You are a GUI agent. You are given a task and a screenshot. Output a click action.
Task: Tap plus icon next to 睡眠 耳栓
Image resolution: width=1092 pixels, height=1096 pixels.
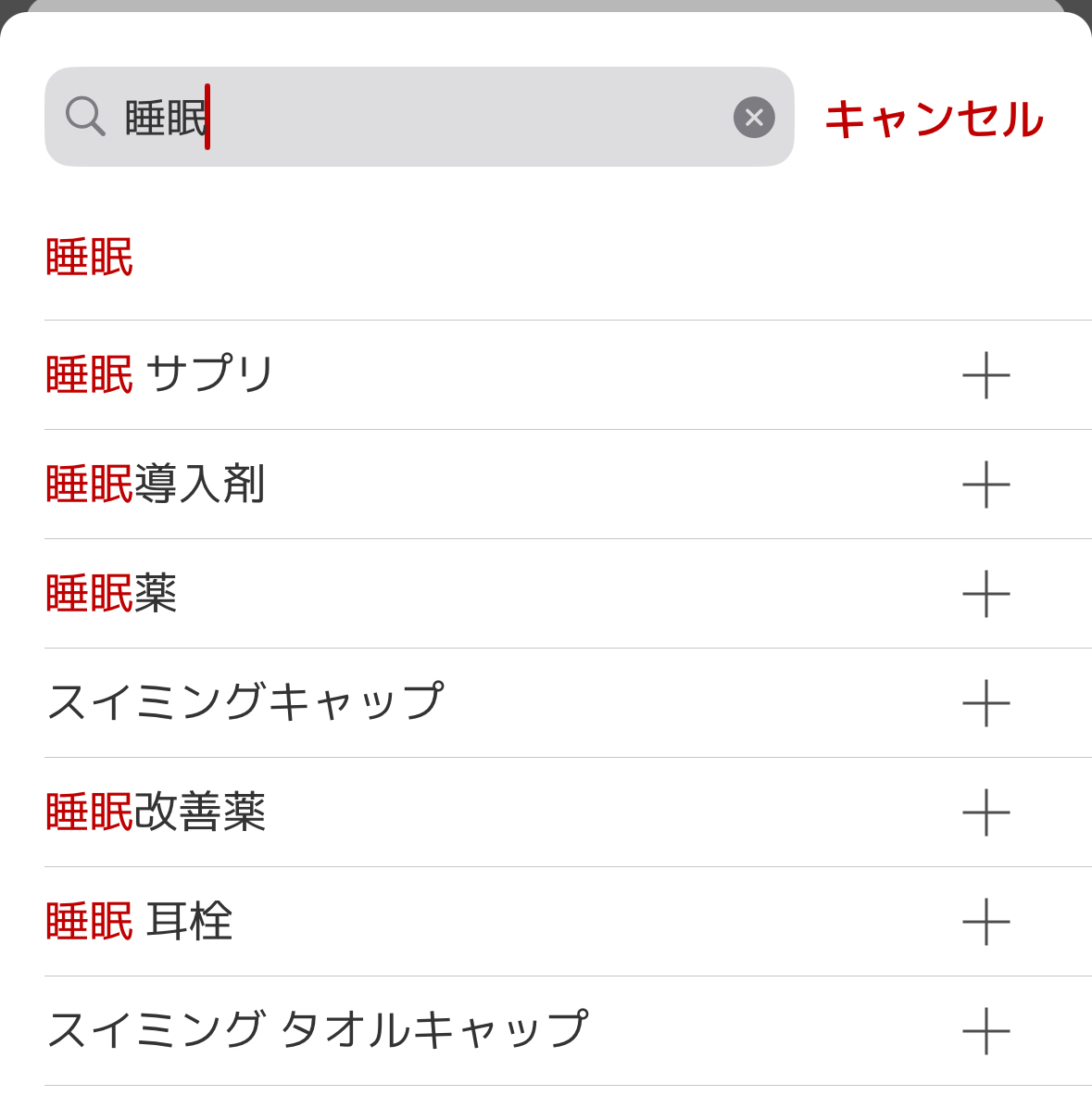[985, 921]
